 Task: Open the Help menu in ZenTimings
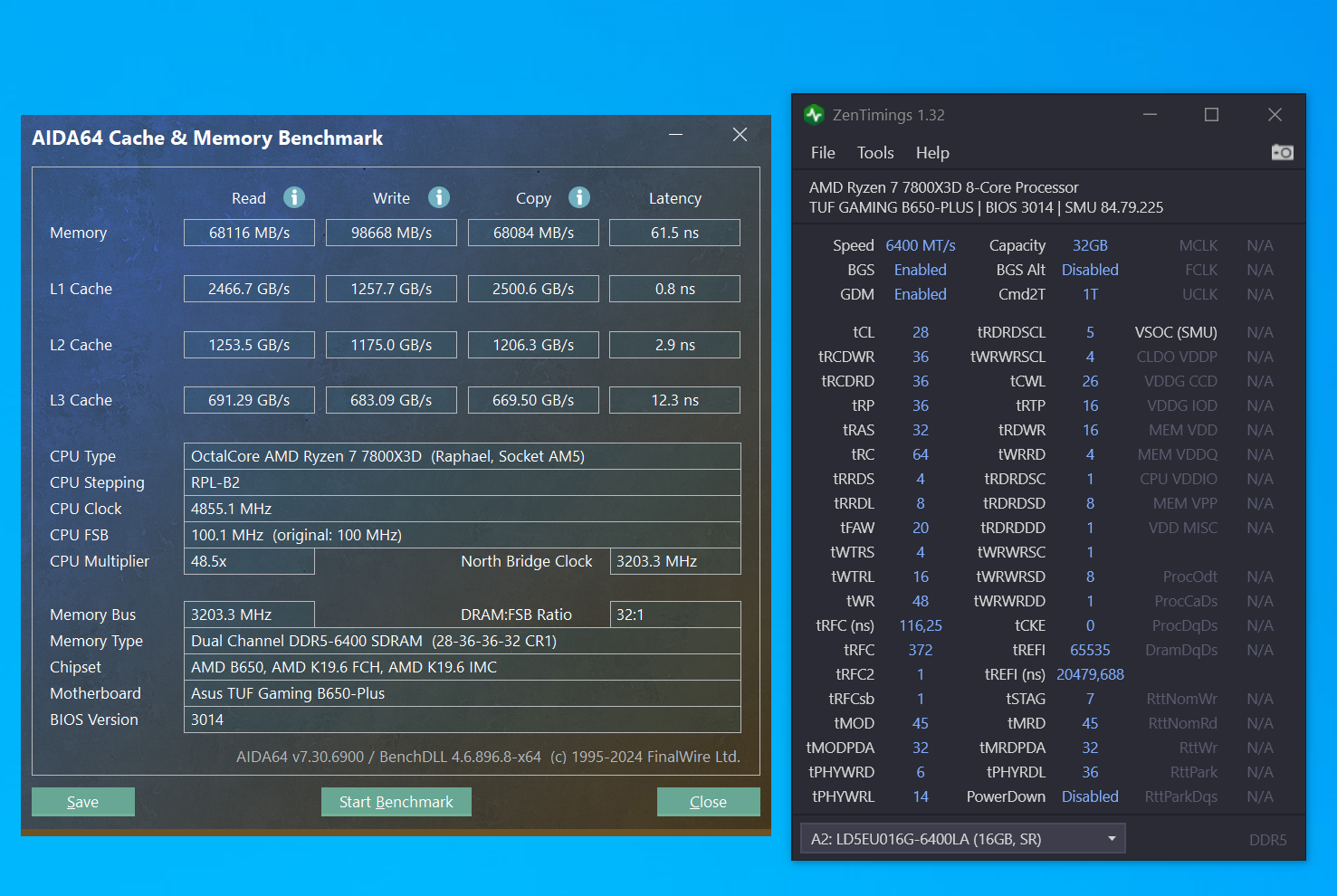click(x=932, y=153)
